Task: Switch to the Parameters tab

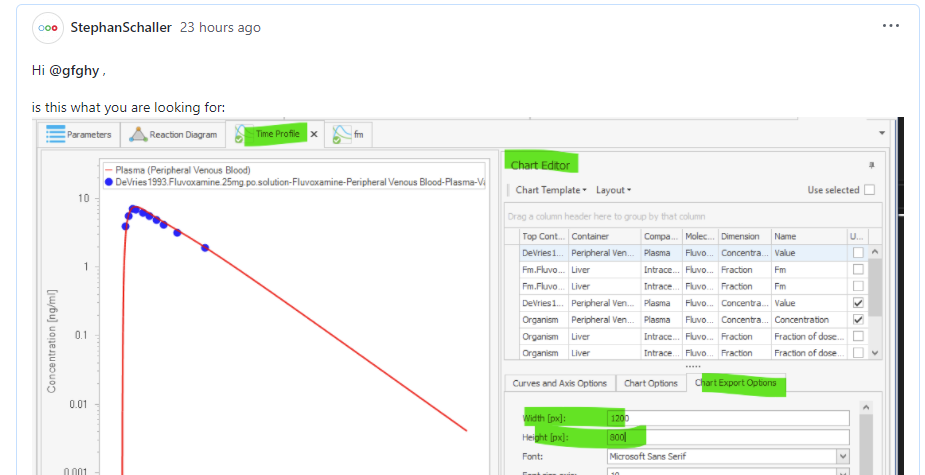Action: click(x=79, y=135)
